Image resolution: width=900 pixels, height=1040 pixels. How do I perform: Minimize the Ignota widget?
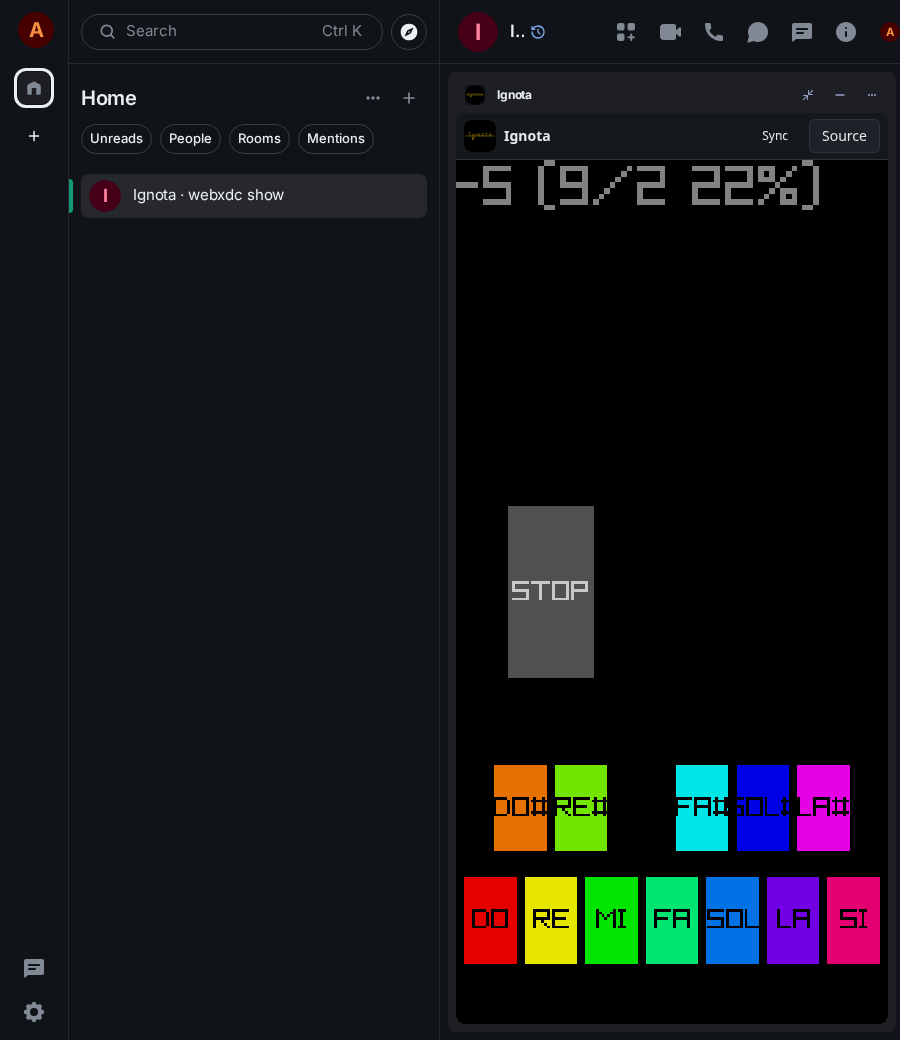(840, 95)
